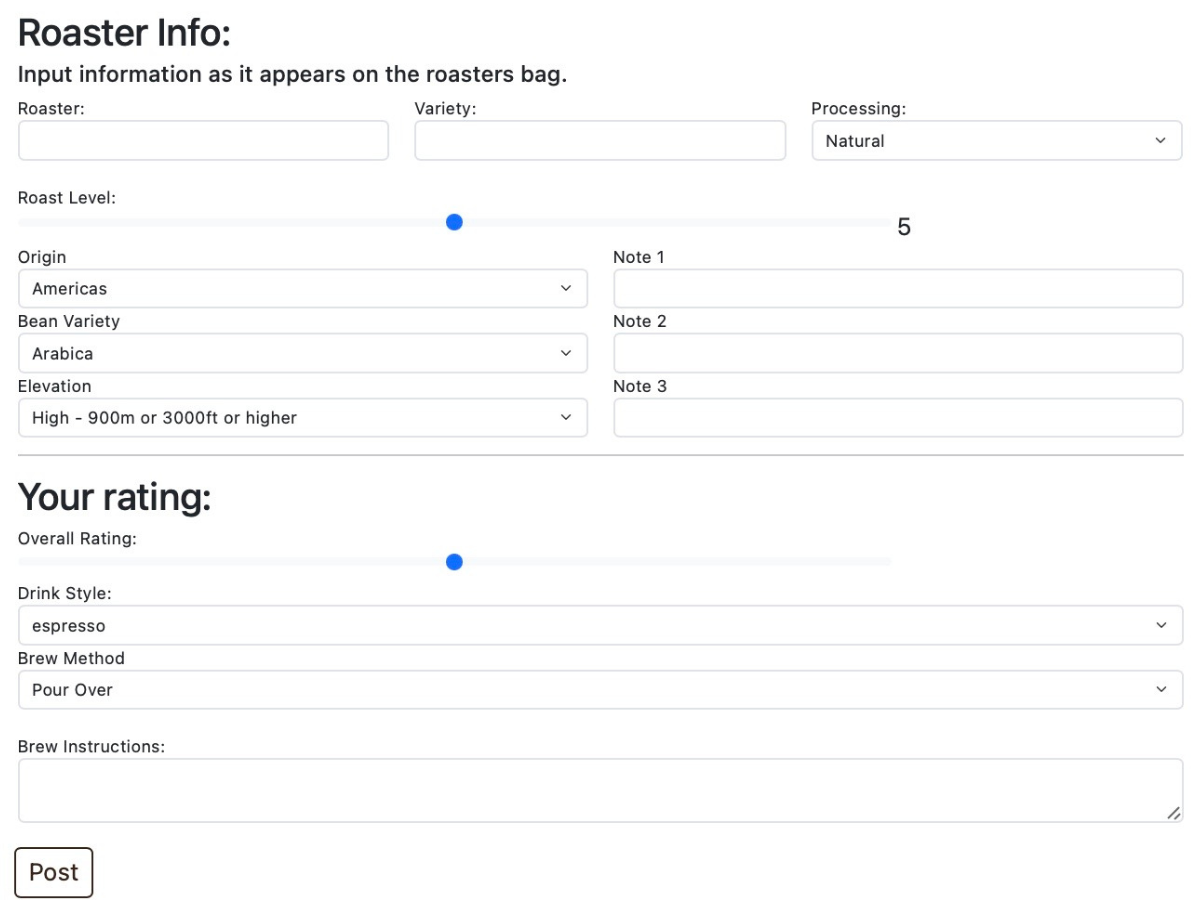Screen dimensions: 1200x900
Task: Click the Post button
Action: pyautogui.click(x=54, y=872)
